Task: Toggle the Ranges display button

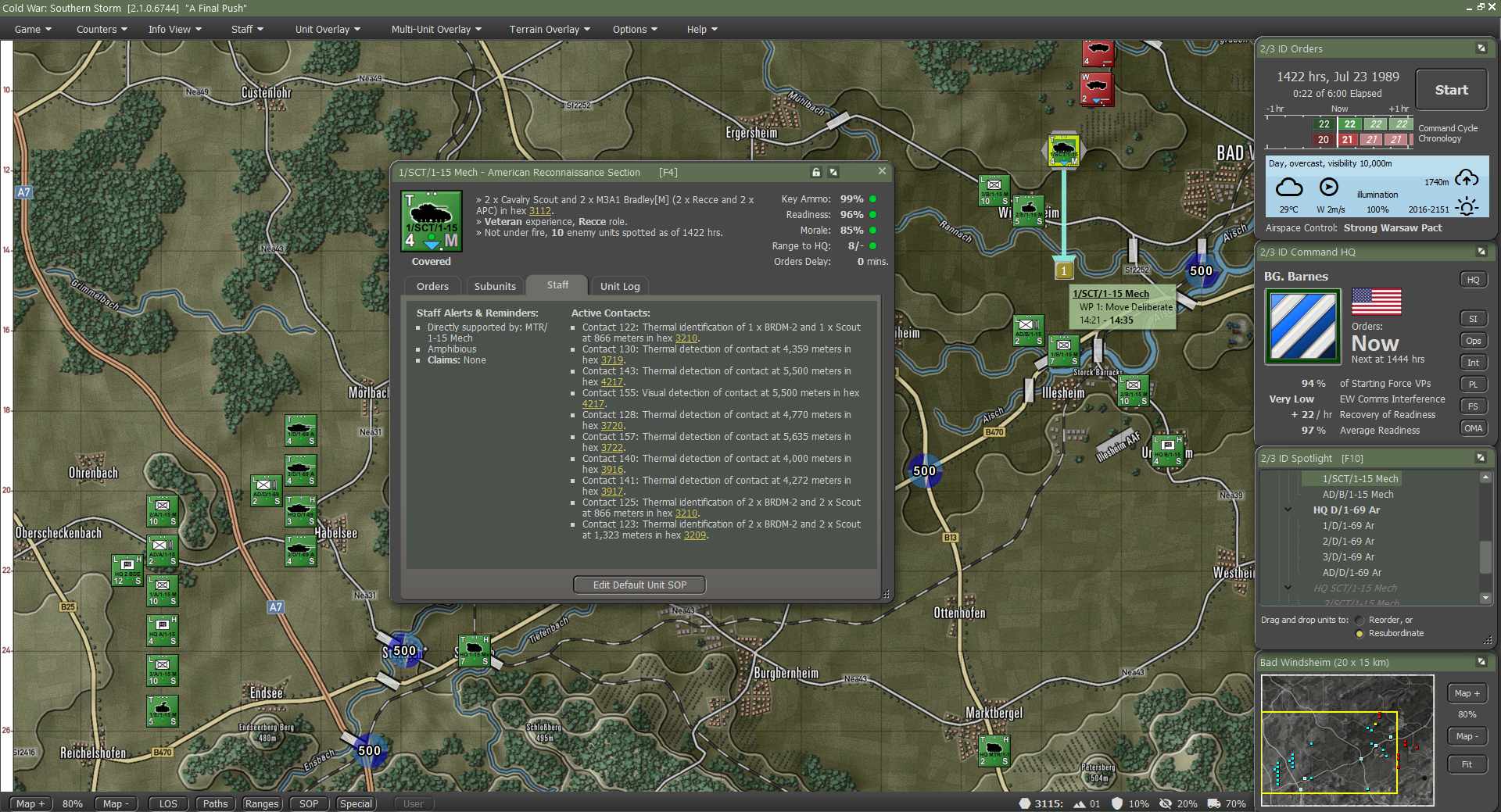Action: click(x=261, y=803)
